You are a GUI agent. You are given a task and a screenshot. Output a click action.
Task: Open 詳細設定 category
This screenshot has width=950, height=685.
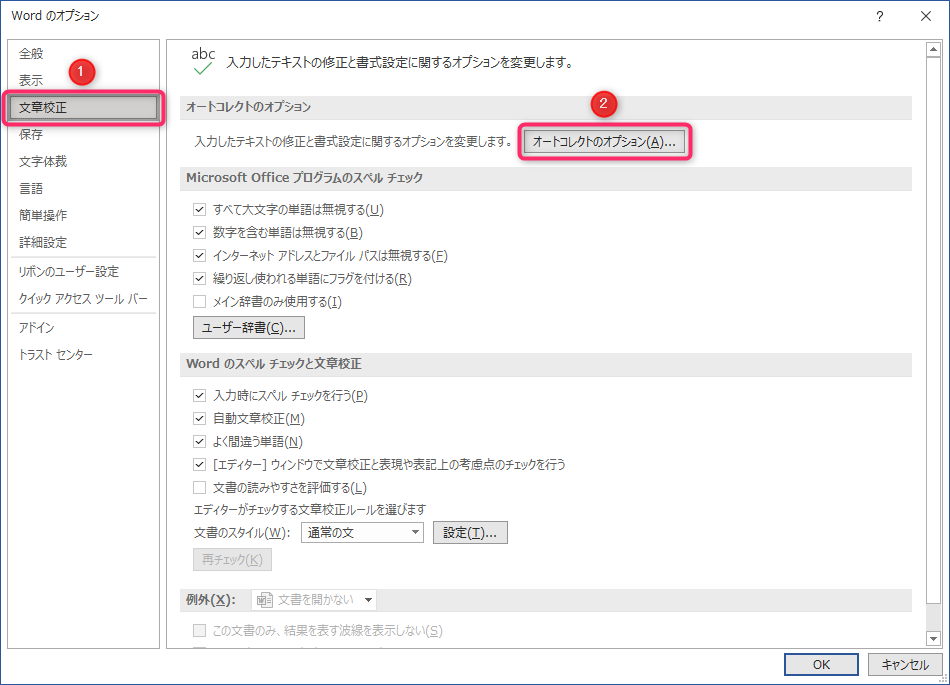42,242
